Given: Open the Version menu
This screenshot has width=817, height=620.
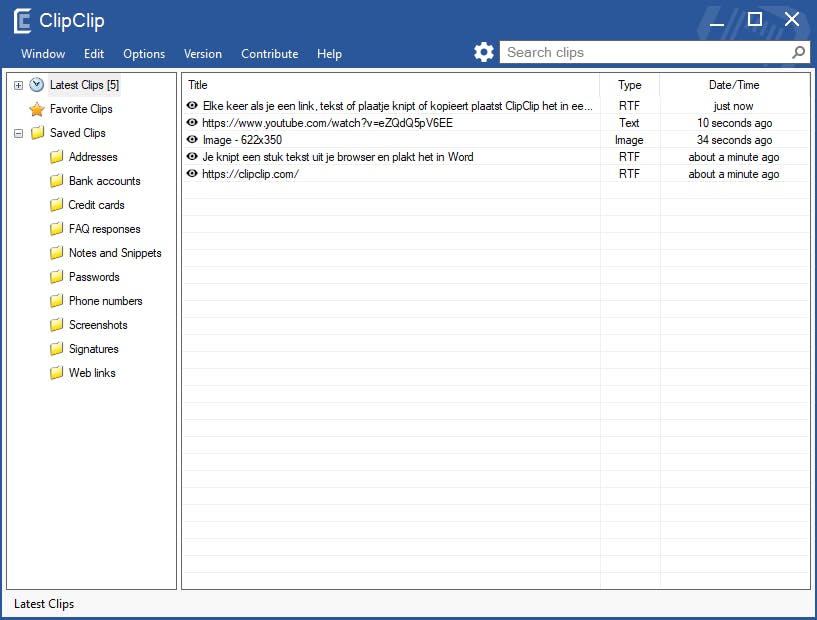Looking at the screenshot, I should [203, 54].
